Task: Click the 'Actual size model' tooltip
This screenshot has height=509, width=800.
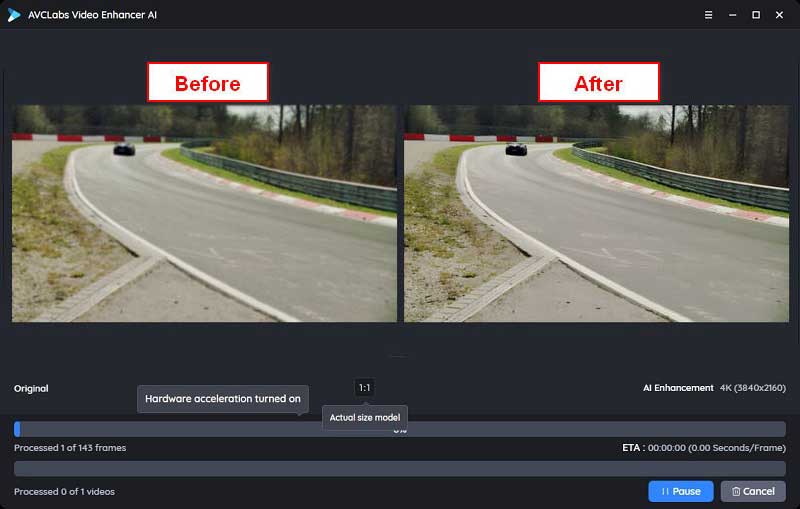Action: coord(365,417)
